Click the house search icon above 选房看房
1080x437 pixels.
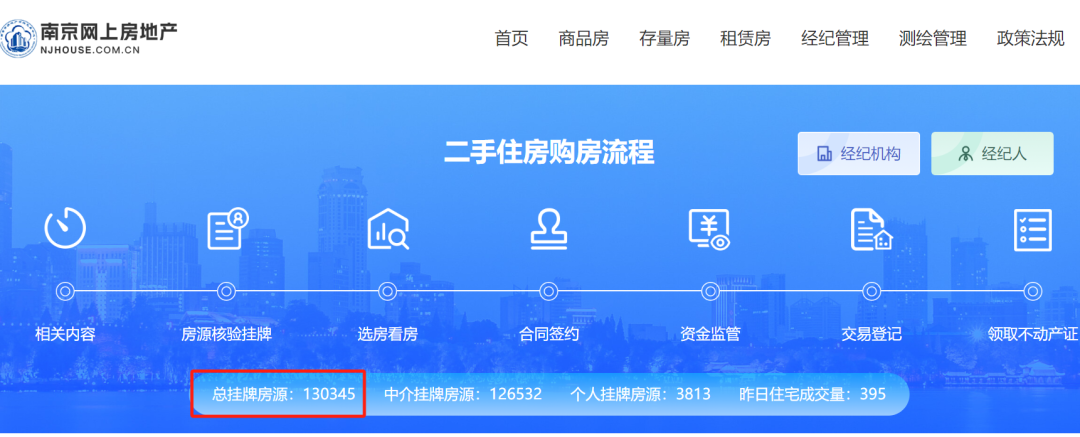click(388, 228)
